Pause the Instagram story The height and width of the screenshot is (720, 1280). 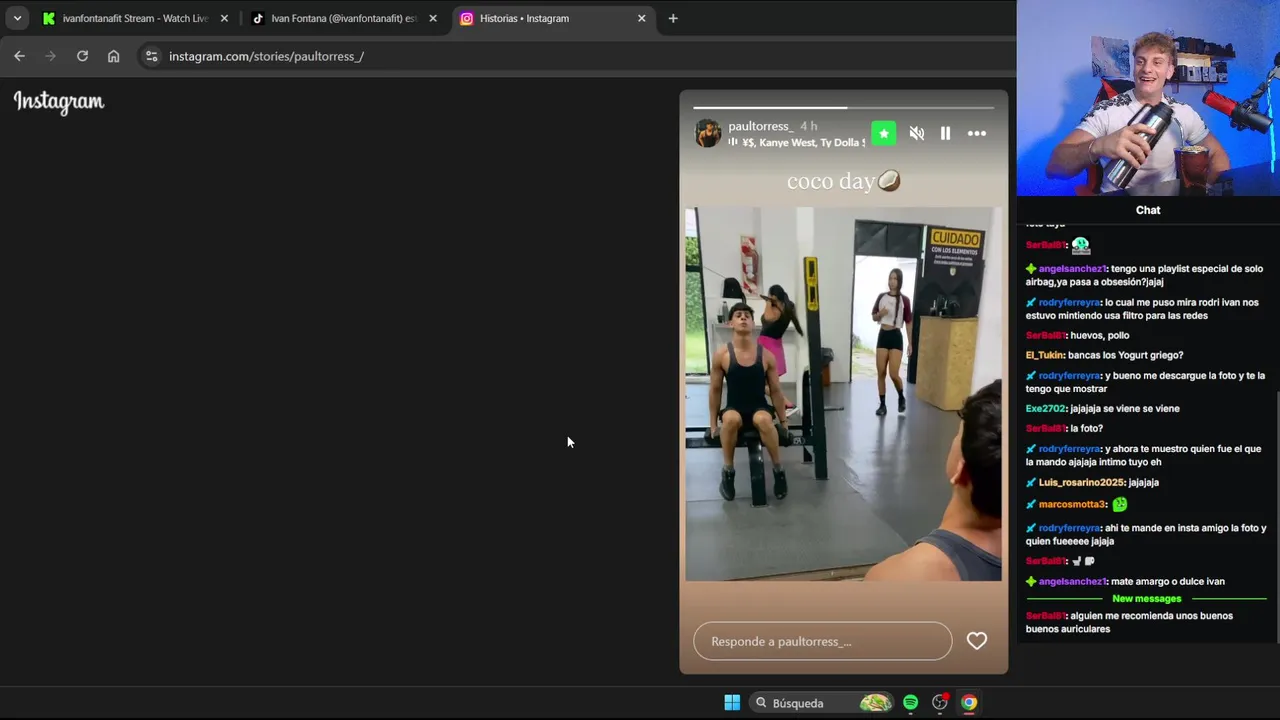pos(945,133)
